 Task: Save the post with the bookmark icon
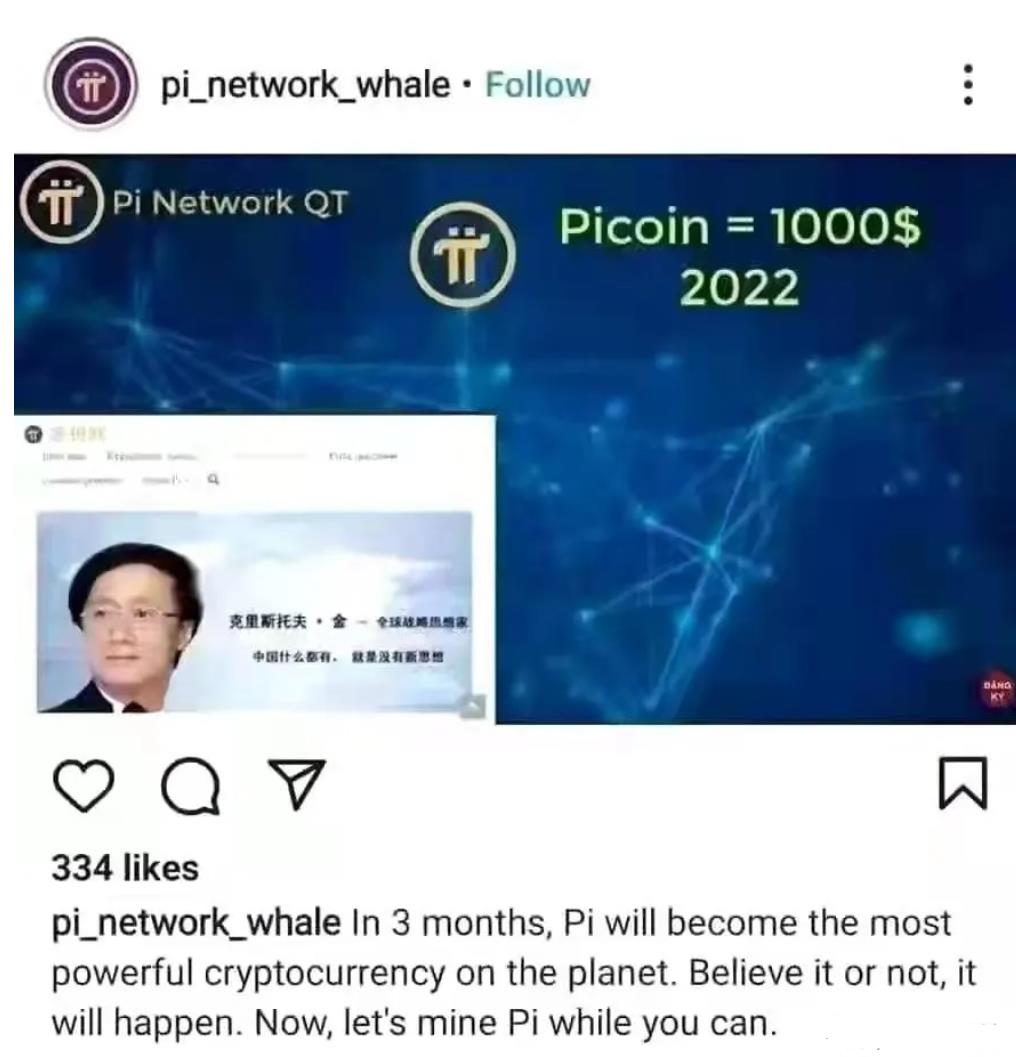[963, 783]
